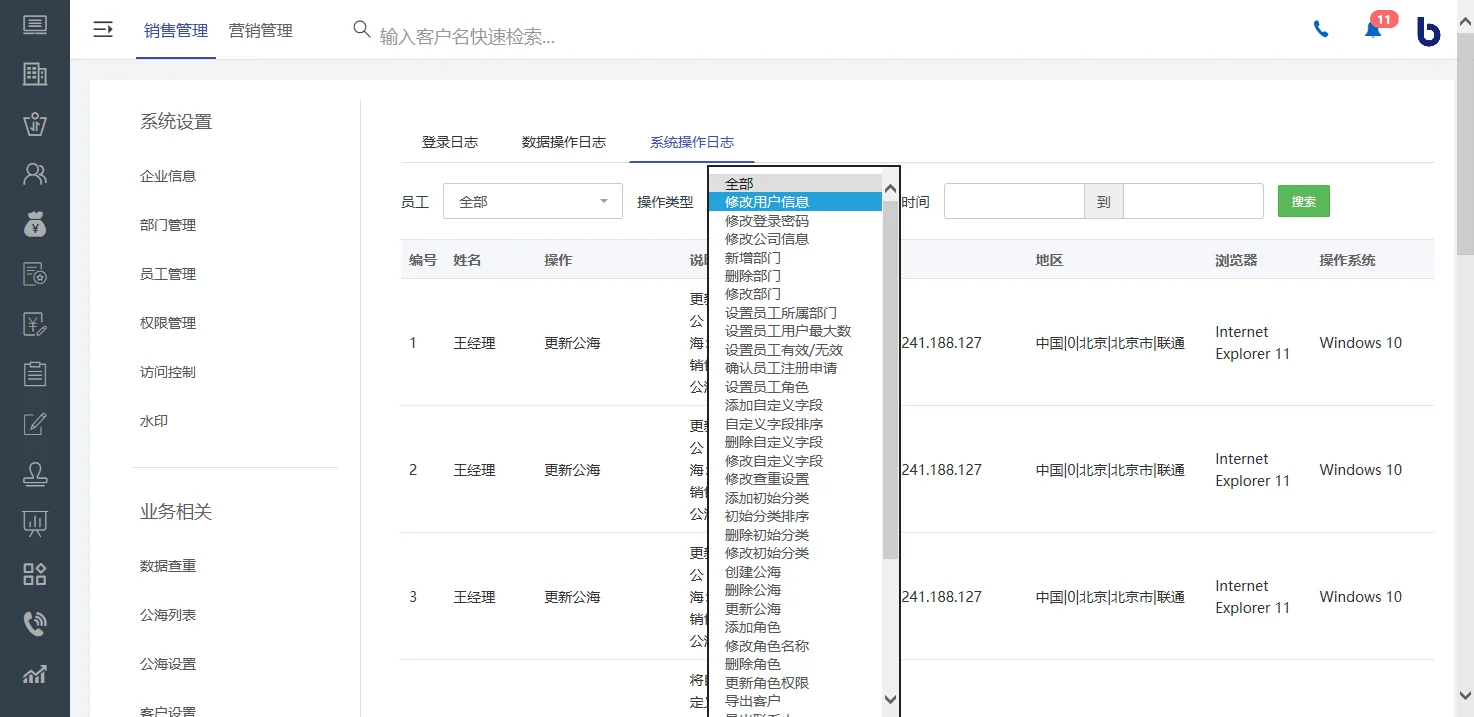Click the green 搜索 button
The image size is (1474, 717).
[x=1303, y=201]
